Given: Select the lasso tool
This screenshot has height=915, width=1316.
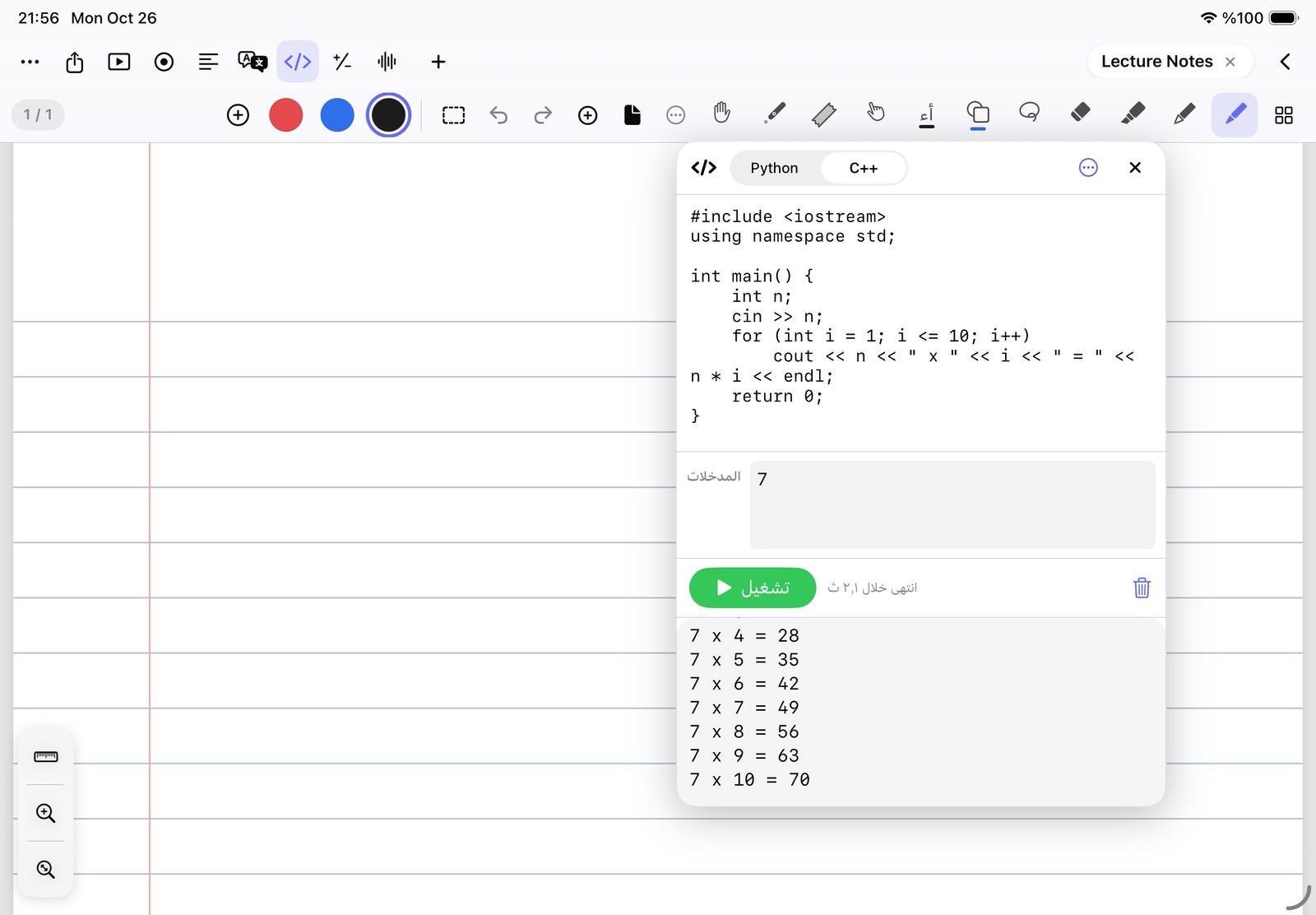Looking at the screenshot, I should [x=1029, y=113].
